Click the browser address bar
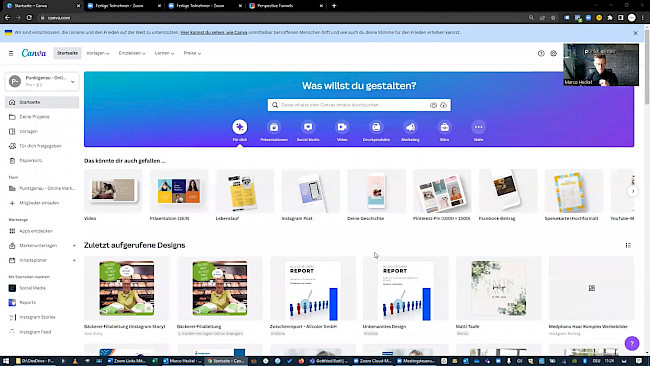Image resolution: width=650 pixels, height=366 pixels. point(282,18)
